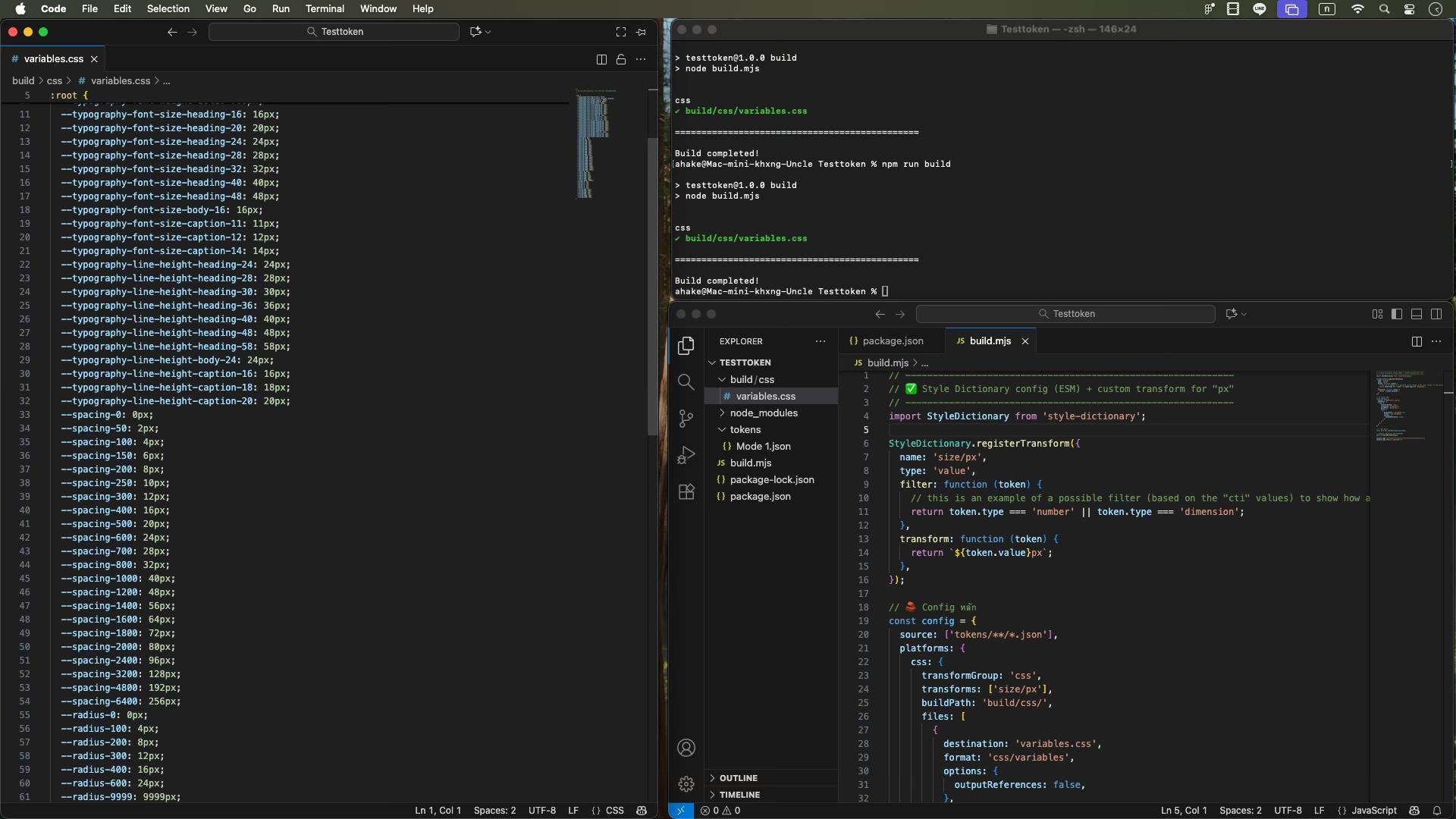The image size is (1456, 819).
Task: Split variables.css editor to the right
Action: coord(601,59)
